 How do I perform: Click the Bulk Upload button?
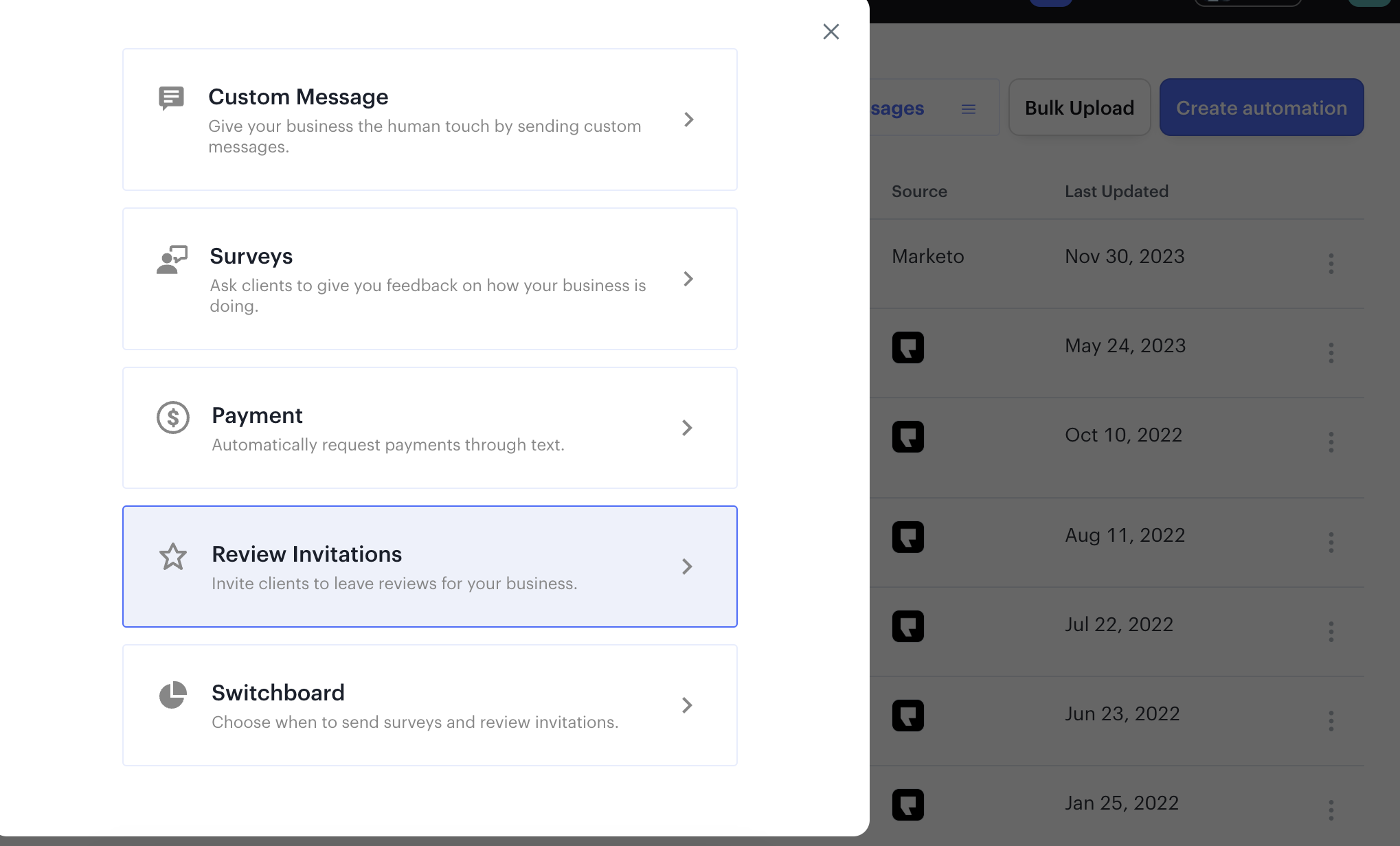1079,107
